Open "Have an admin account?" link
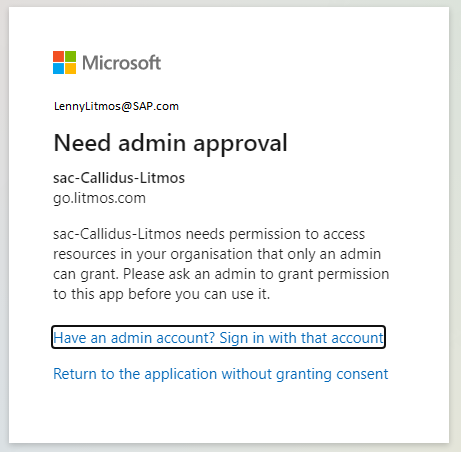The image size is (461, 452). point(134,338)
